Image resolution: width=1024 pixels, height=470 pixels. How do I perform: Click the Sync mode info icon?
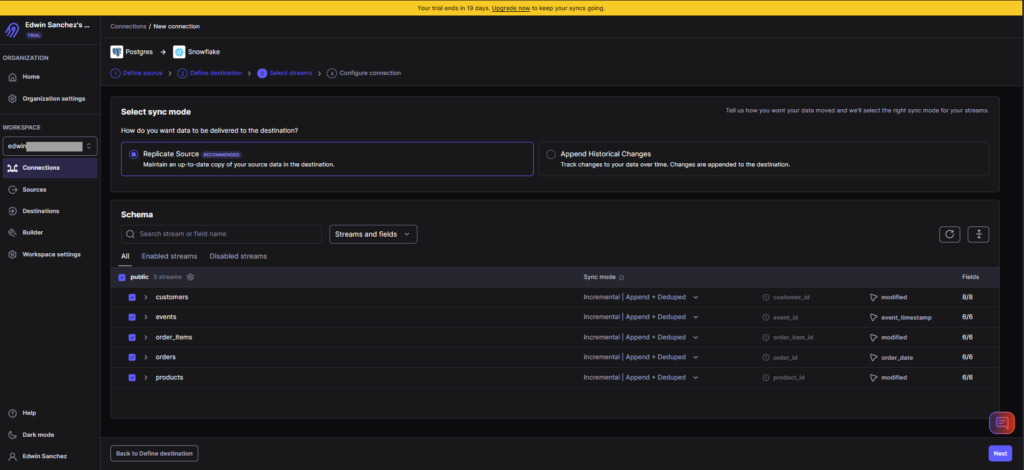point(621,277)
